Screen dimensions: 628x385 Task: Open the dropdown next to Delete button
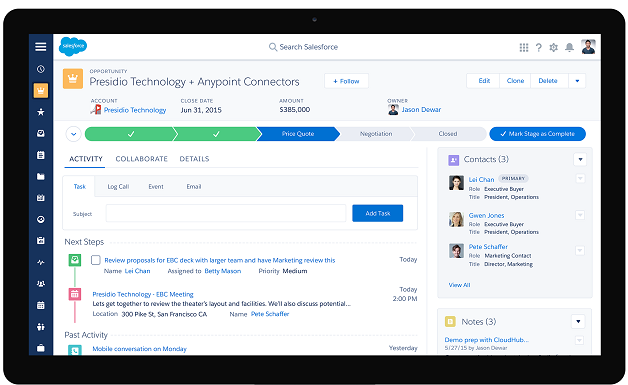(577, 81)
